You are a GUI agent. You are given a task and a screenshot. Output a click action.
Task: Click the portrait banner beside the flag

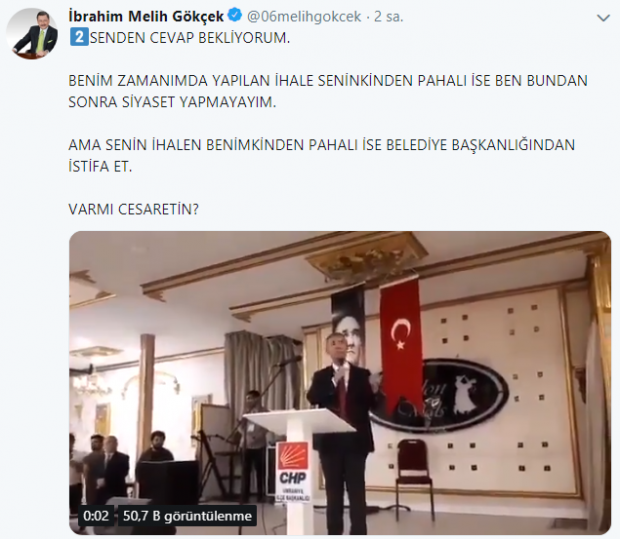[348, 325]
